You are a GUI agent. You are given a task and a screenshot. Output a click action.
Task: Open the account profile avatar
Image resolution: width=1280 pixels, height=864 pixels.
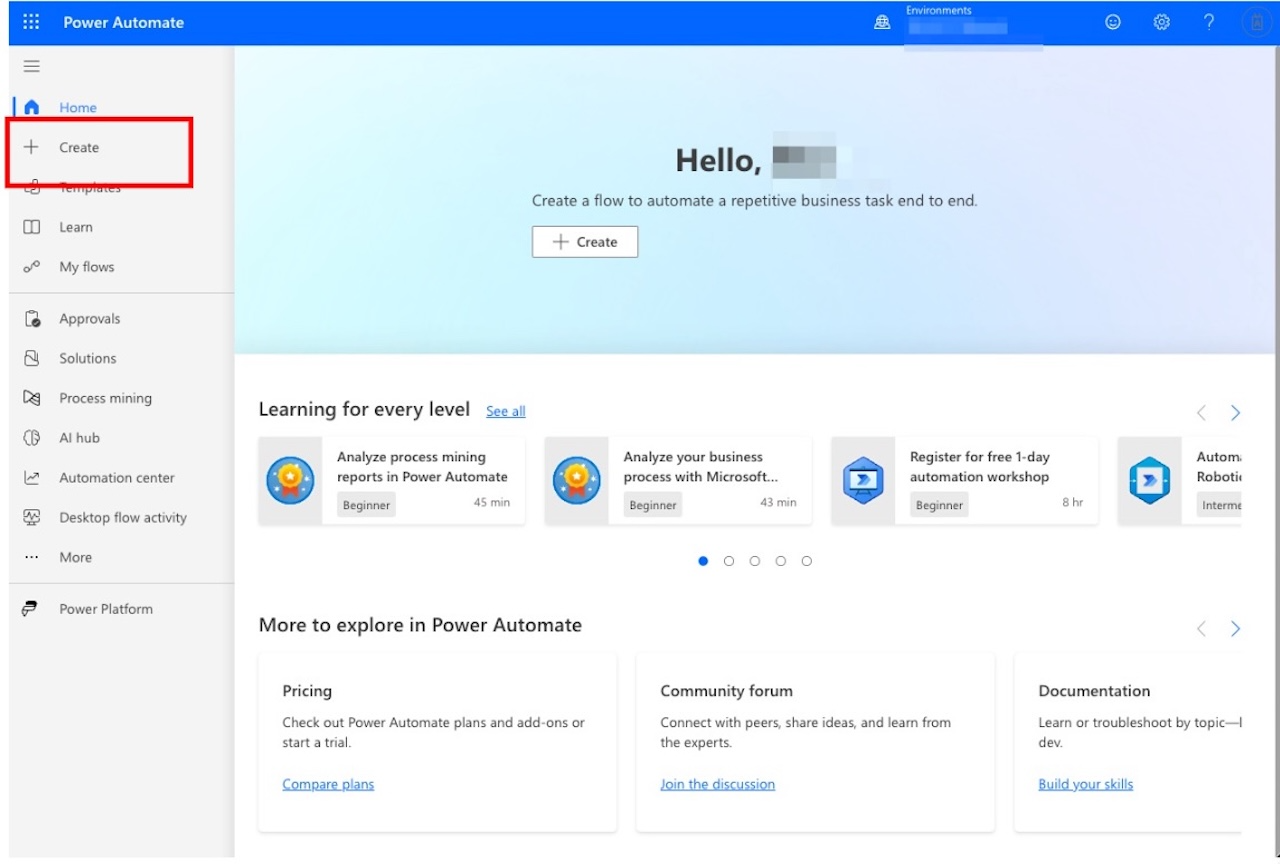pyautogui.click(x=1257, y=22)
